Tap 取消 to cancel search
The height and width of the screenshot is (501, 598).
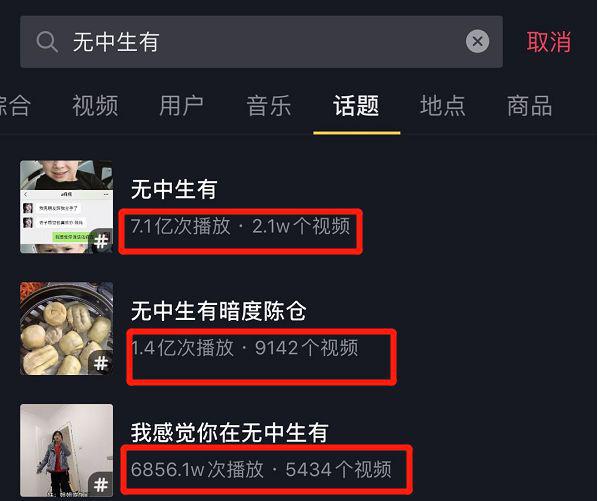point(549,42)
